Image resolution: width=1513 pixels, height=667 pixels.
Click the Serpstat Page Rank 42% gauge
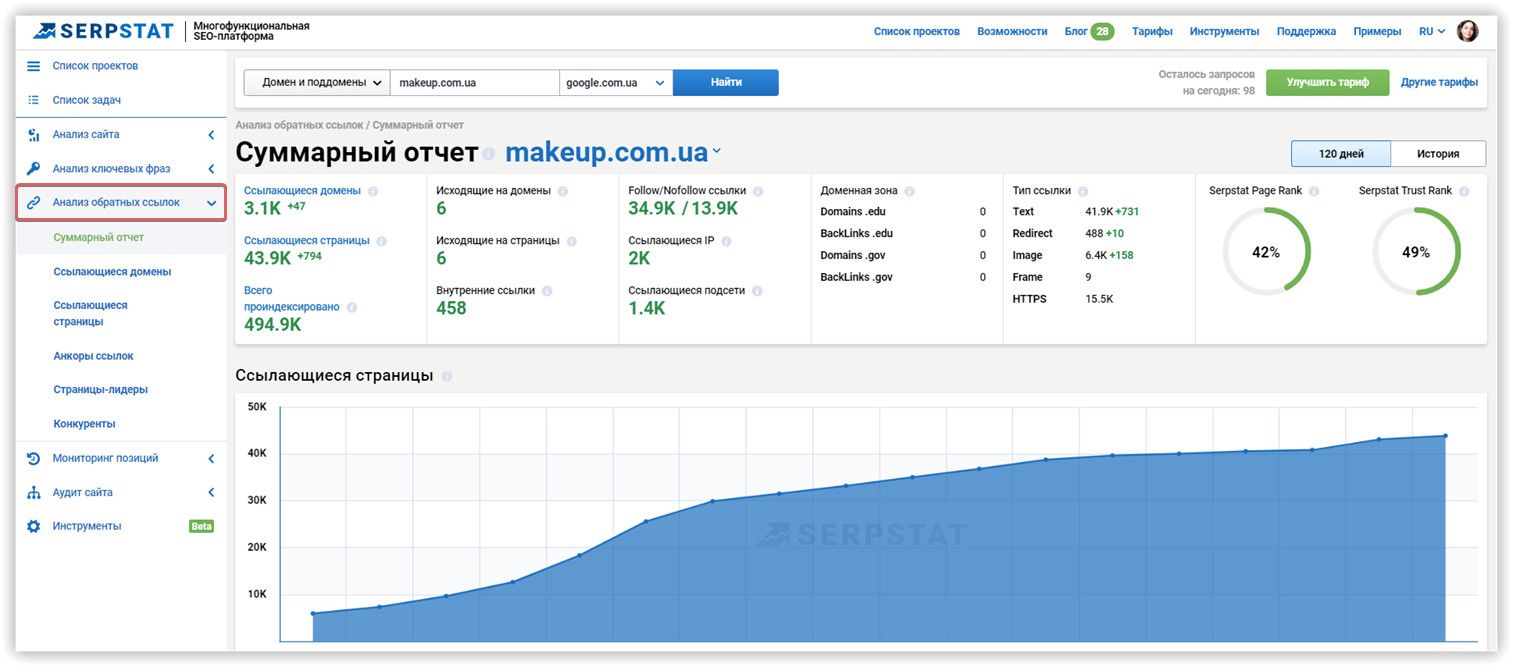click(x=1266, y=252)
